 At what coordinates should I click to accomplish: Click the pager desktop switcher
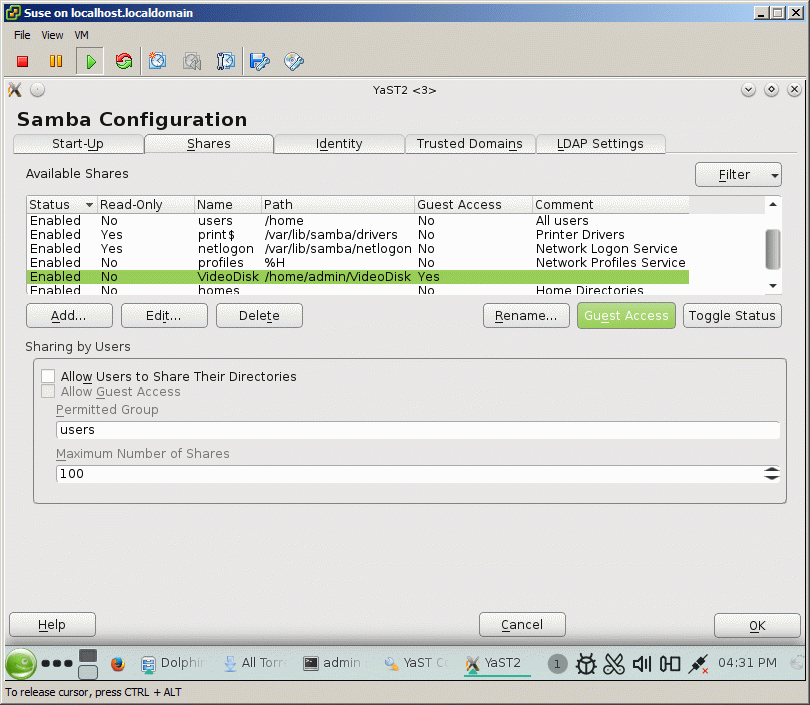[88, 664]
